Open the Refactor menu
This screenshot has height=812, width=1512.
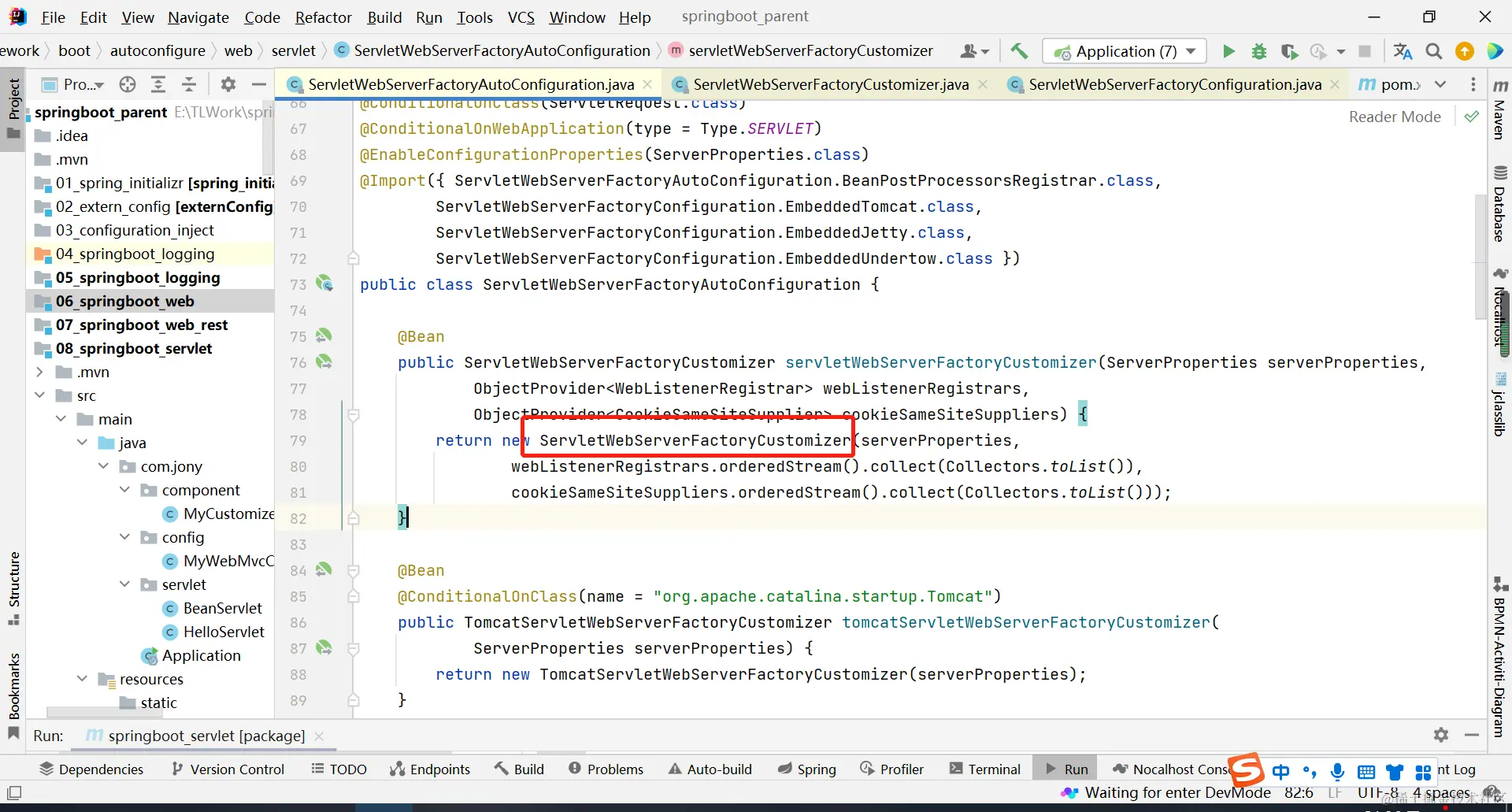click(x=323, y=17)
